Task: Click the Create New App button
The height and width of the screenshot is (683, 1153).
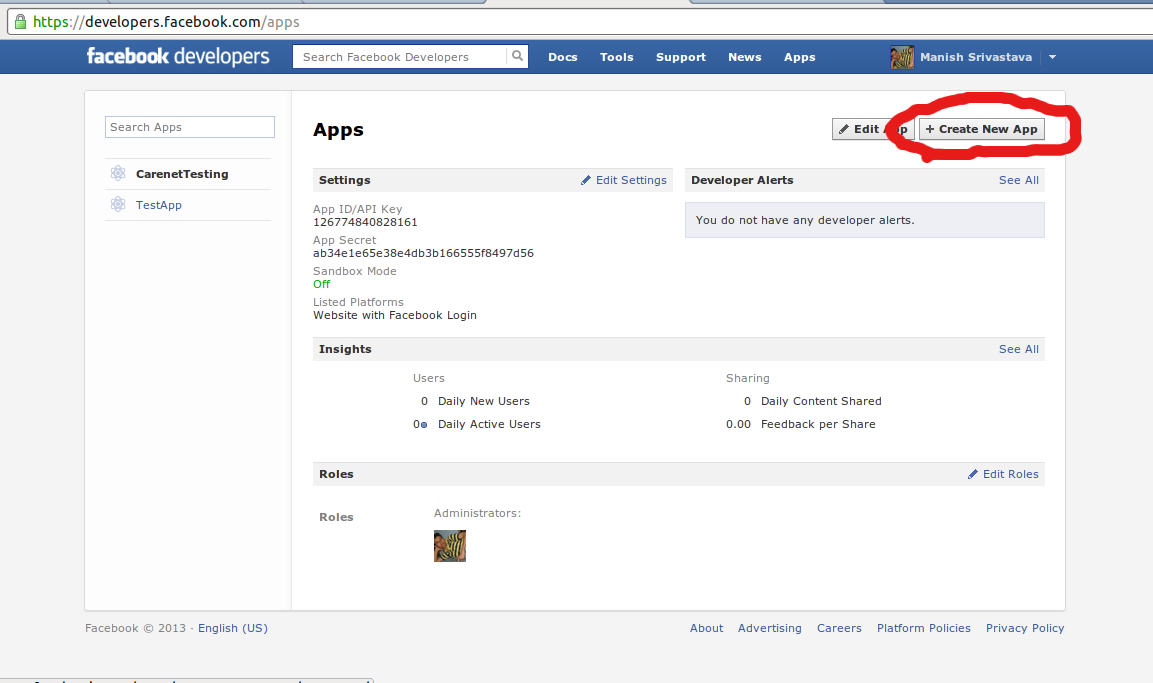Action: click(x=981, y=129)
